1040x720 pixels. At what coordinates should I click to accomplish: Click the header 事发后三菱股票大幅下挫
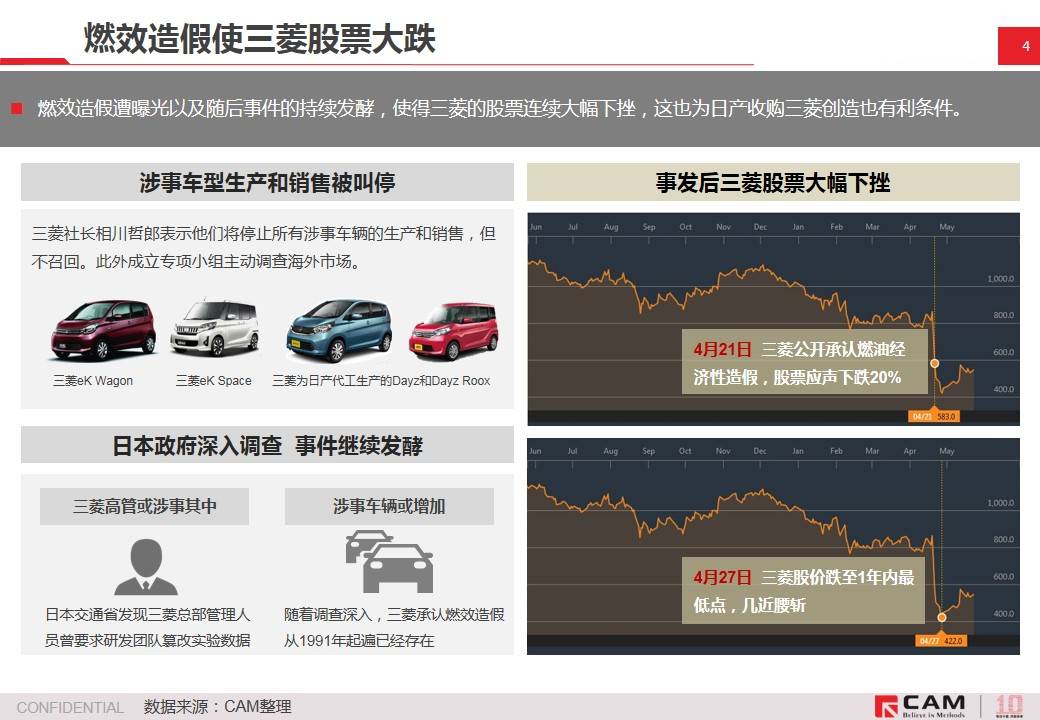tap(773, 182)
